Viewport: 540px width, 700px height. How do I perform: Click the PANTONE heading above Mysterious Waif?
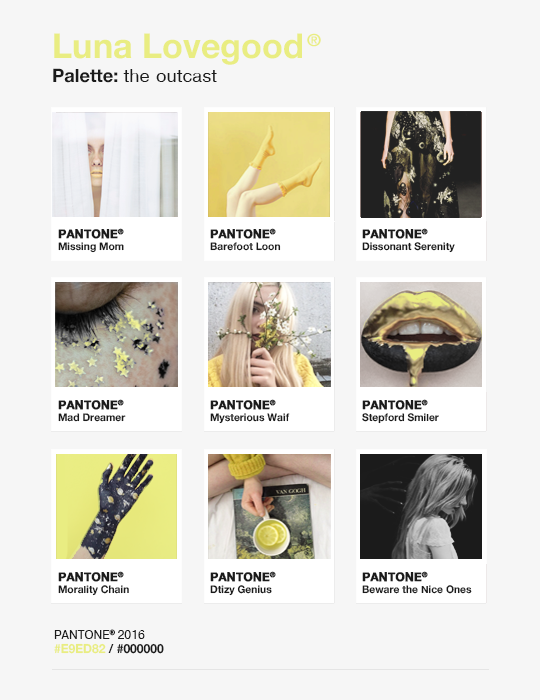(243, 405)
